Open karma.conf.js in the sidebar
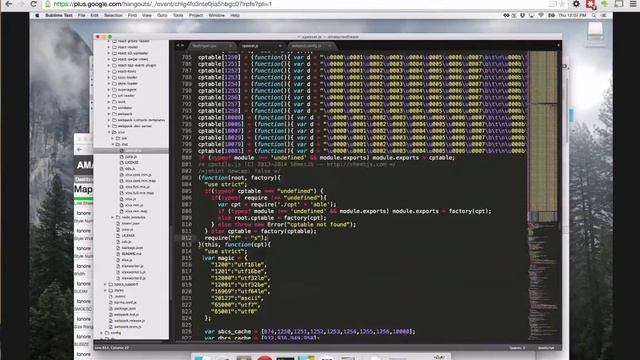Viewport: 640px width, 360px height. coord(125,302)
